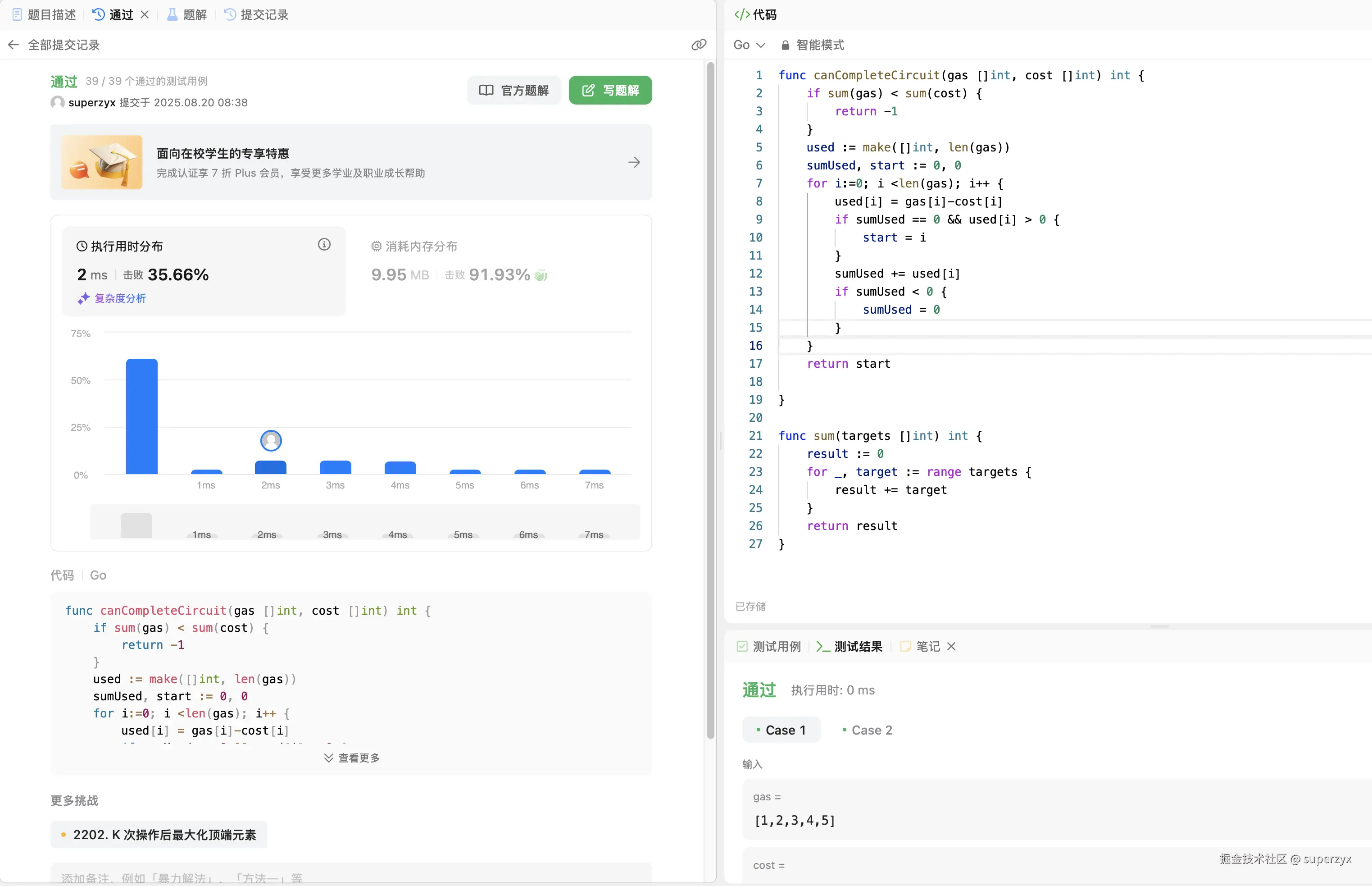The height and width of the screenshot is (886, 1372).
Task: Click the clapping hands memory icon
Action: pyautogui.click(x=541, y=275)
